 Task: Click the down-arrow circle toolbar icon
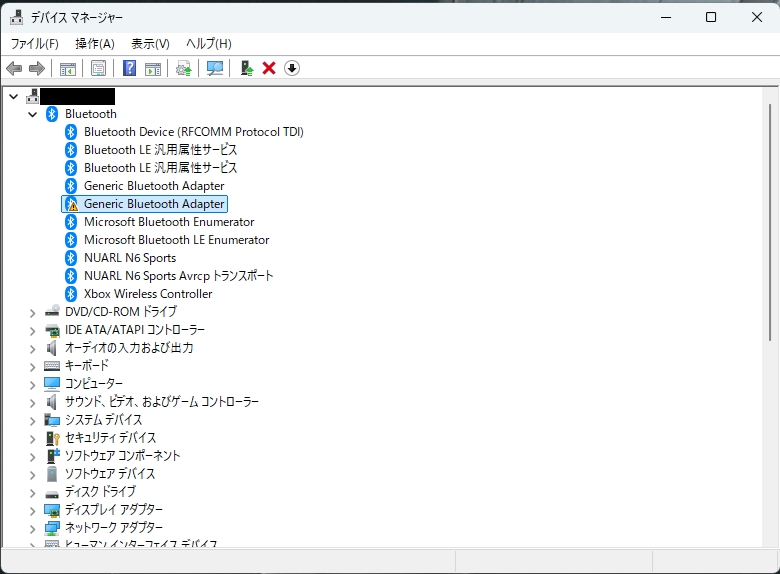(292, 68)
